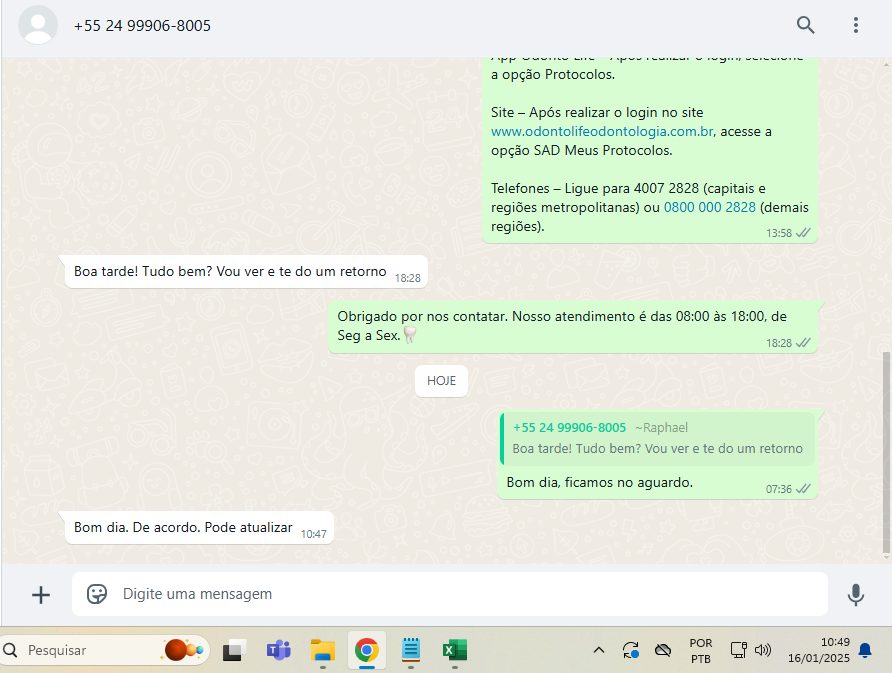Open the attach plus button
The width and height of the screenshot is (892, 673).
40,595
